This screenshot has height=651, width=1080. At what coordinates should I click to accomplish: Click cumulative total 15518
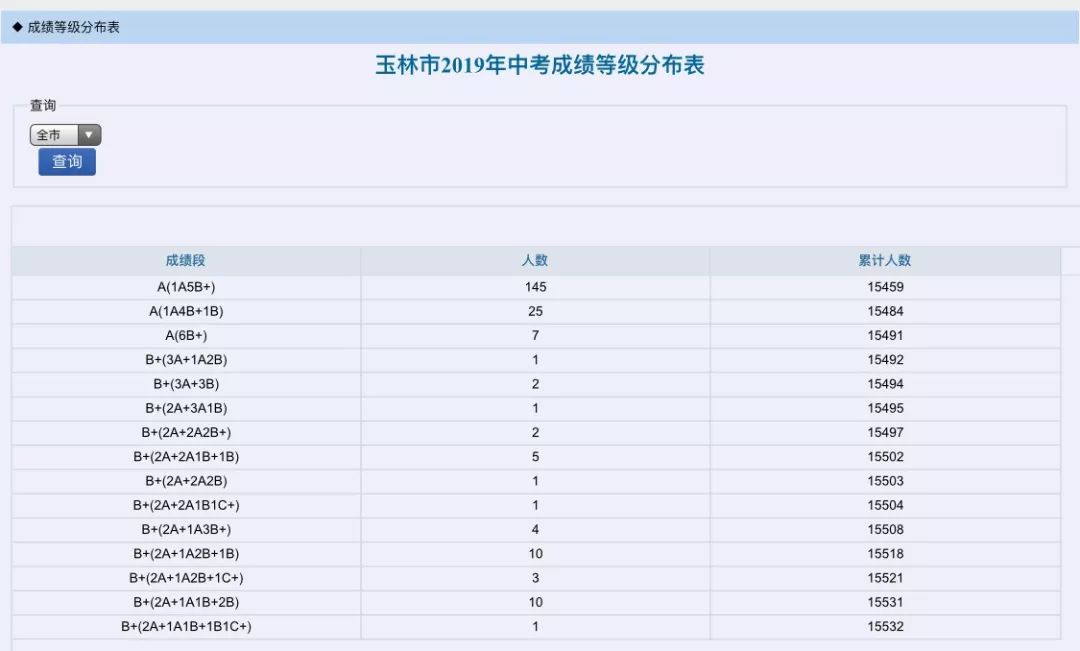(x=885, y=554)
